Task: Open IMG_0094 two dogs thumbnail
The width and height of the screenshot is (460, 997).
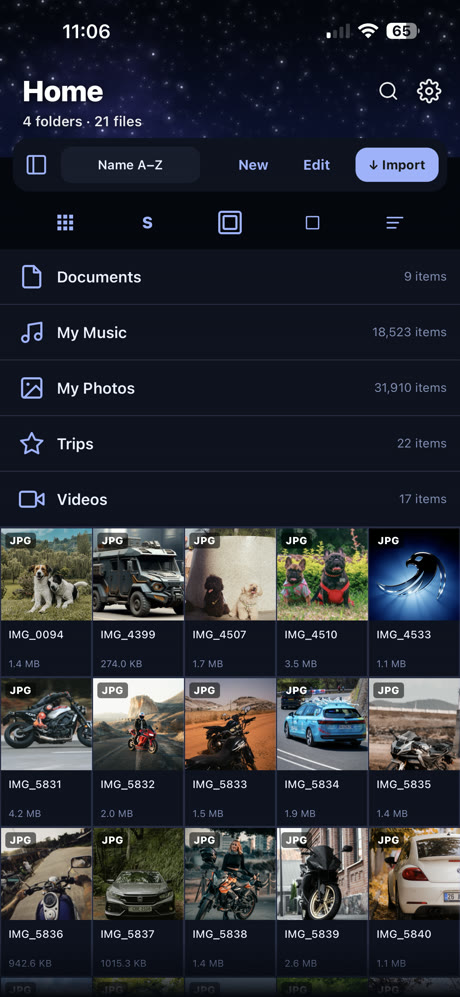Action: point(46,575)
